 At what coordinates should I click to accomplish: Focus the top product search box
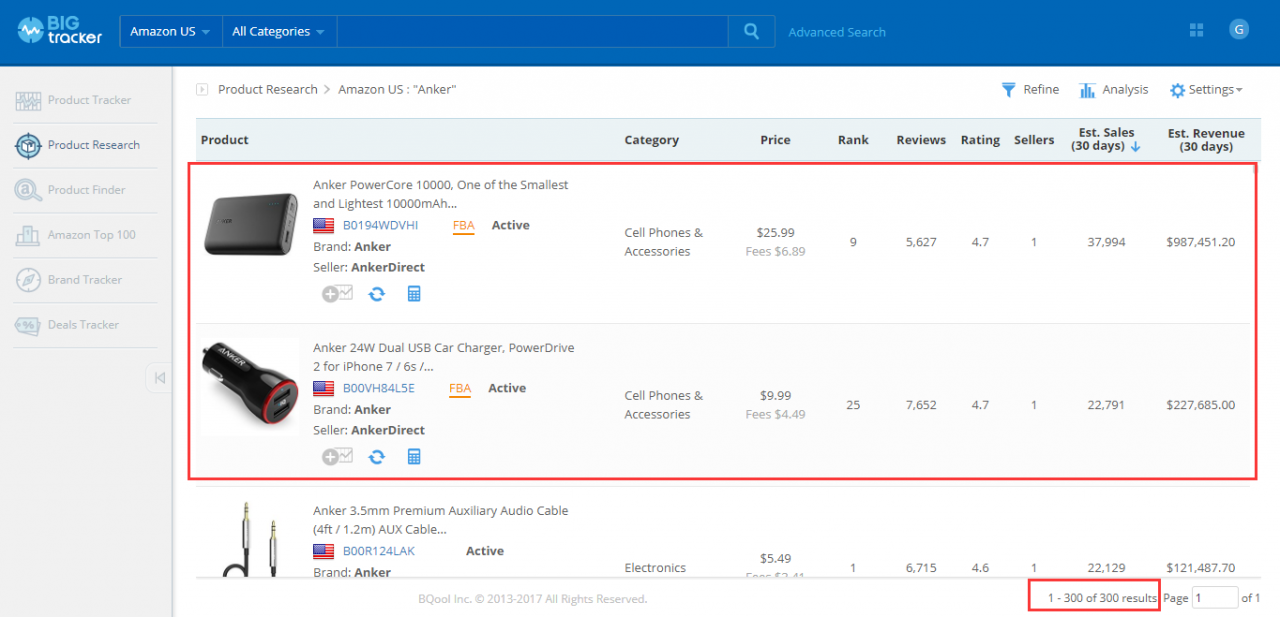(x=532, y=31)
